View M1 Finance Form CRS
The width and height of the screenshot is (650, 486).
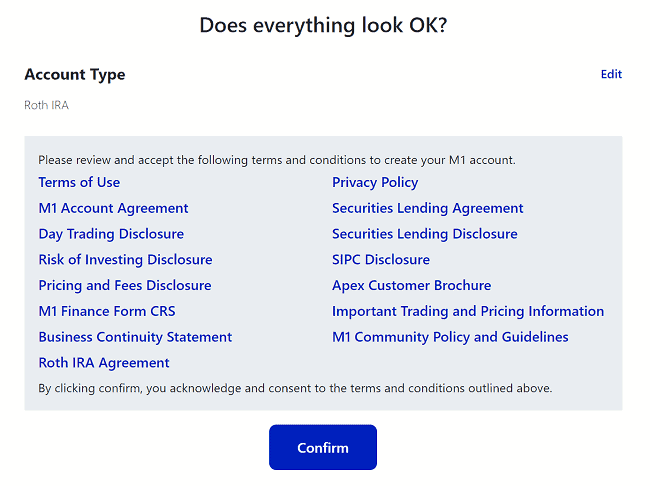[x=106, y=311]
